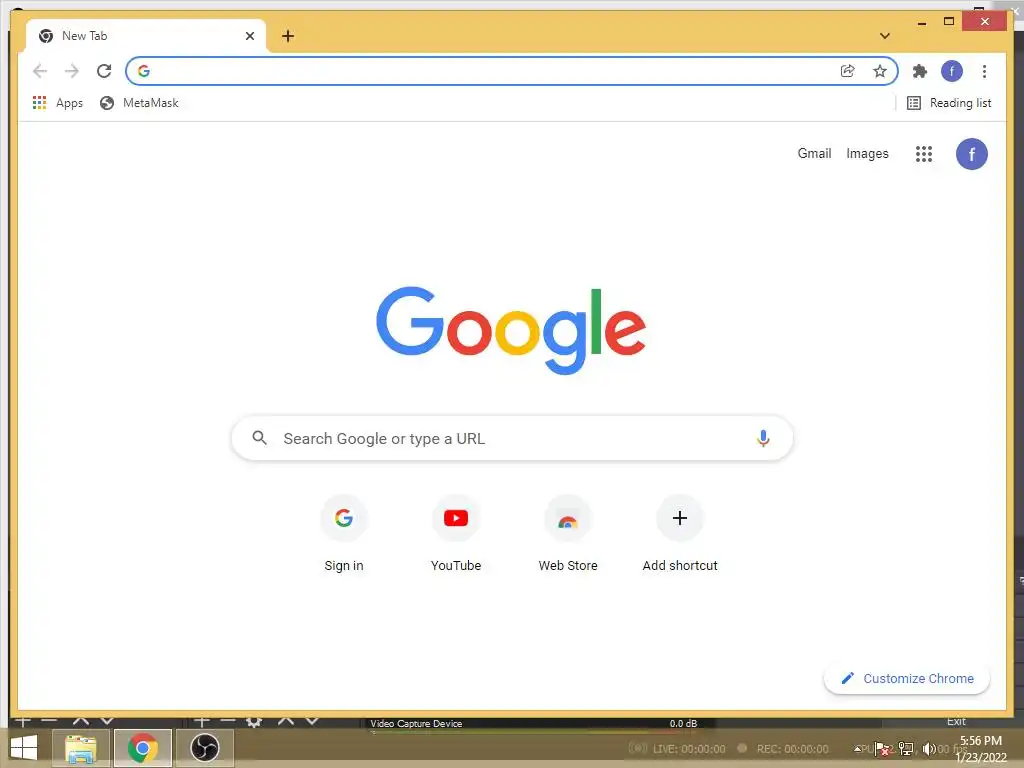
Task: Go forward with the forward arrow
Action: (72, 71)
